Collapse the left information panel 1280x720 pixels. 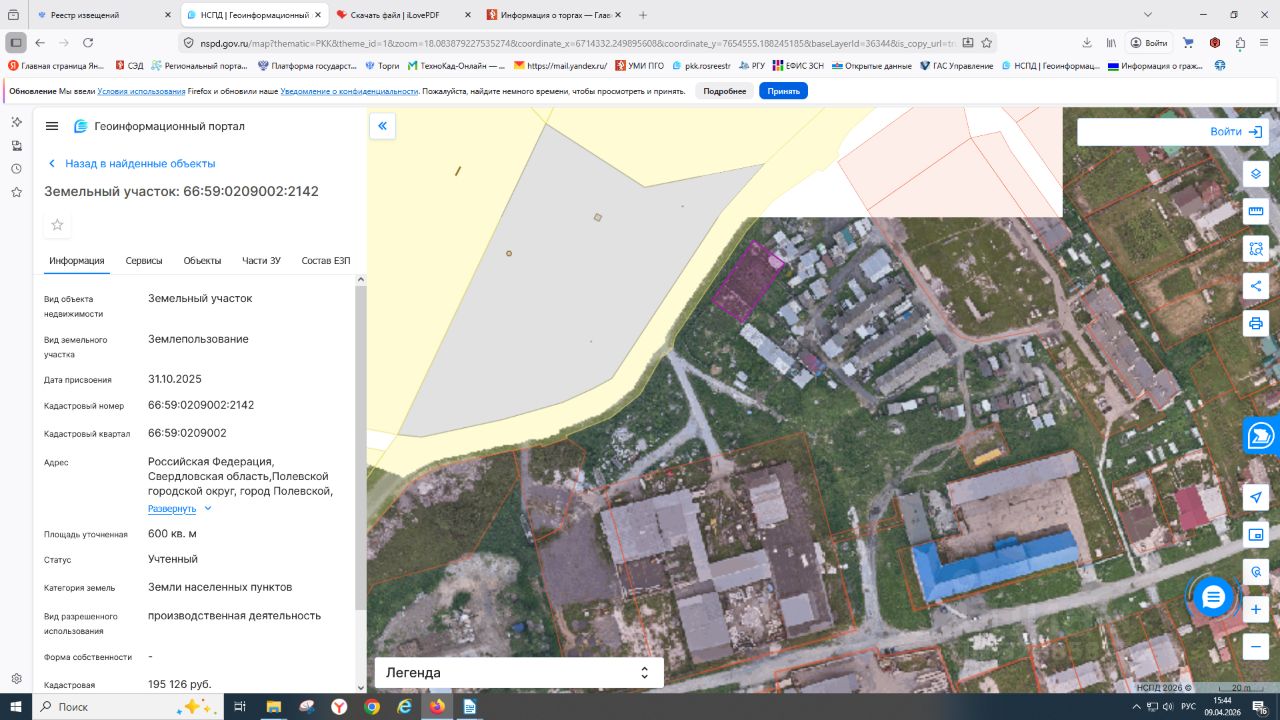click(382, 126)
